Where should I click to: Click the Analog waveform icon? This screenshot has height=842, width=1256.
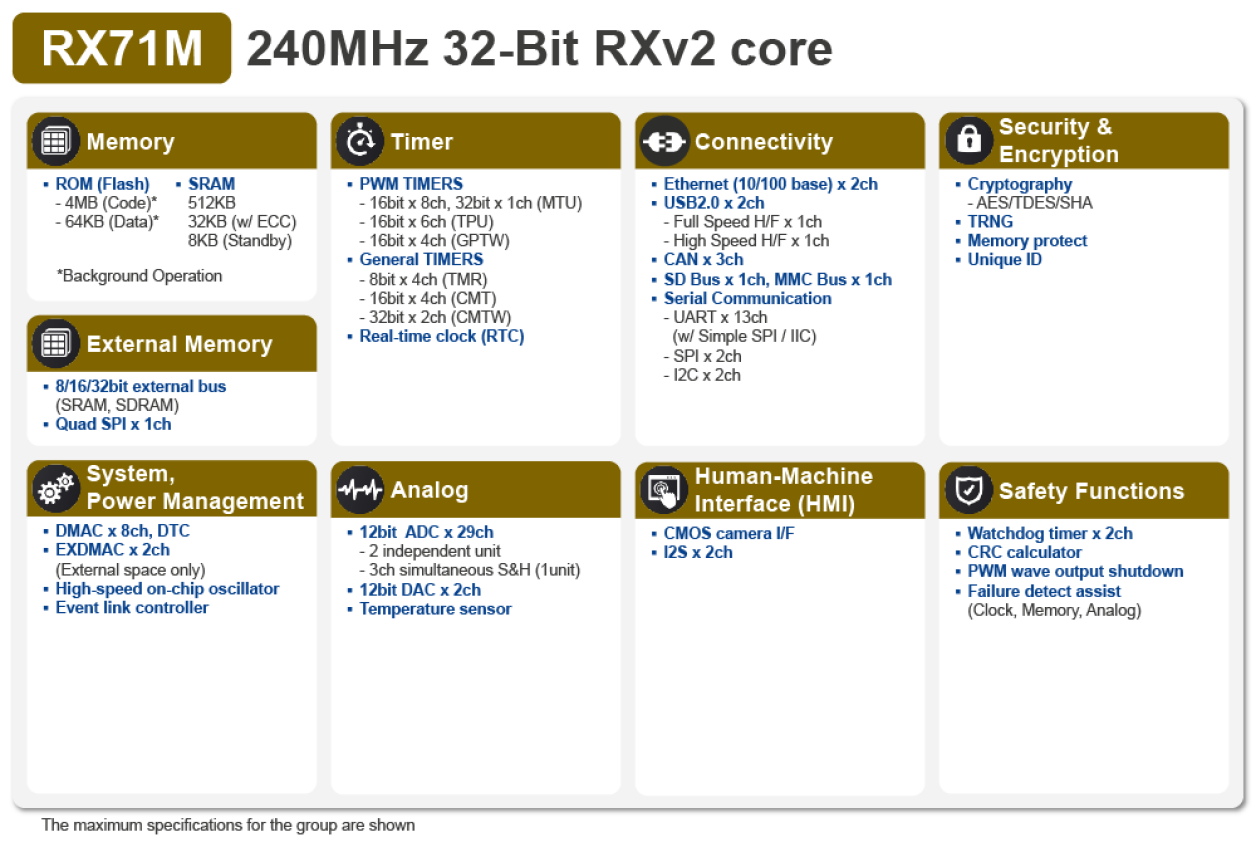coord(359,488)
